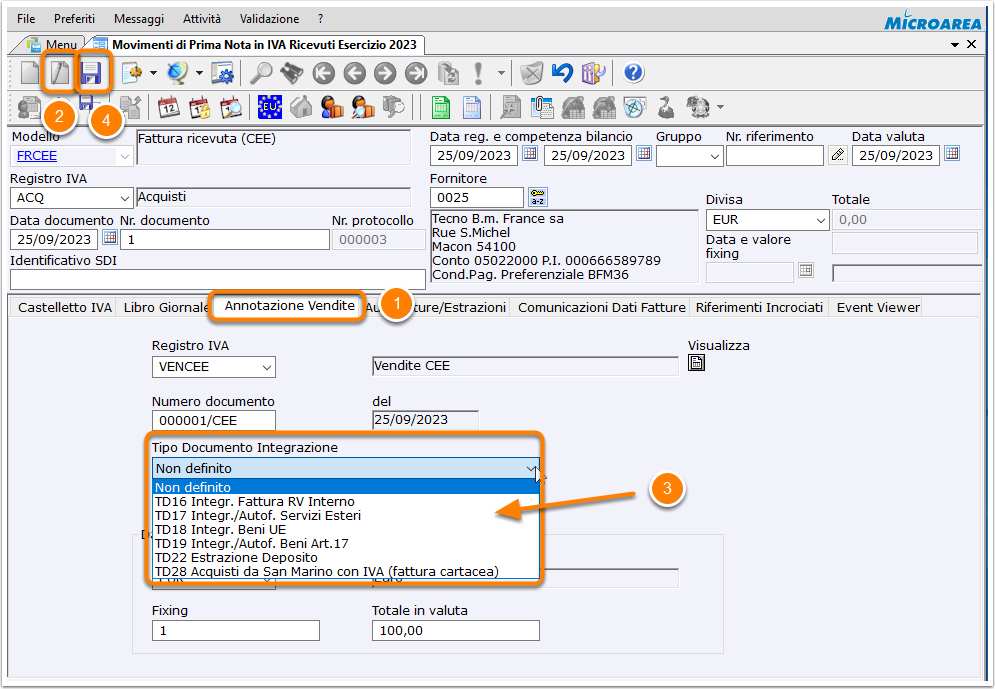This screenshot has height=689, width=995.
Task: Click the binoculars find icon
Action: [x=292, y=73]
